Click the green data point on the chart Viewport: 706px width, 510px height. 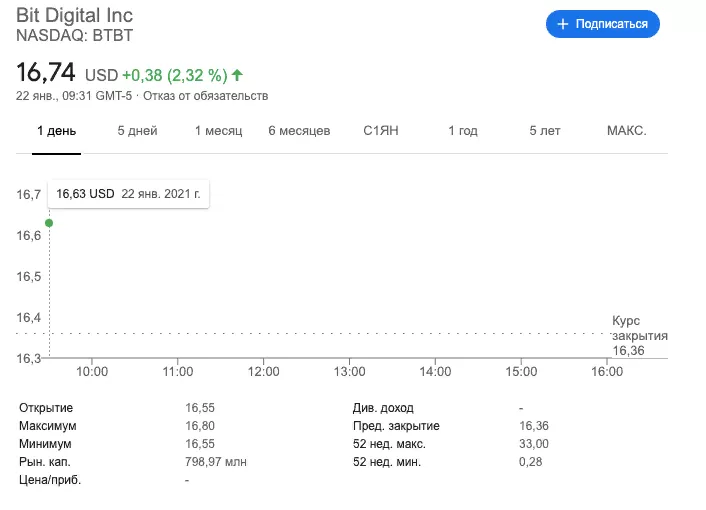[49, 222]
